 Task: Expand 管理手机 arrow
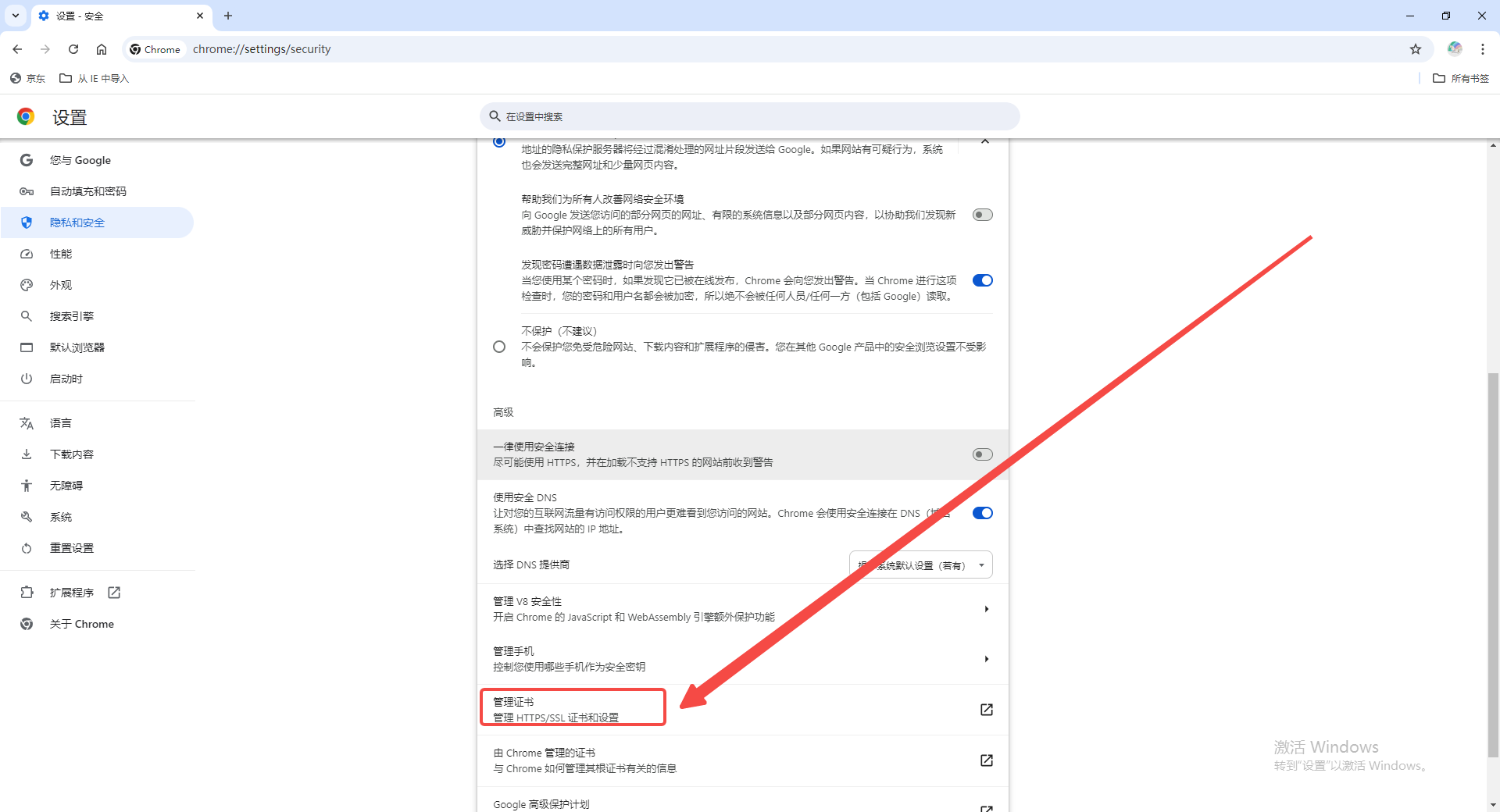[x=987, y=659]
